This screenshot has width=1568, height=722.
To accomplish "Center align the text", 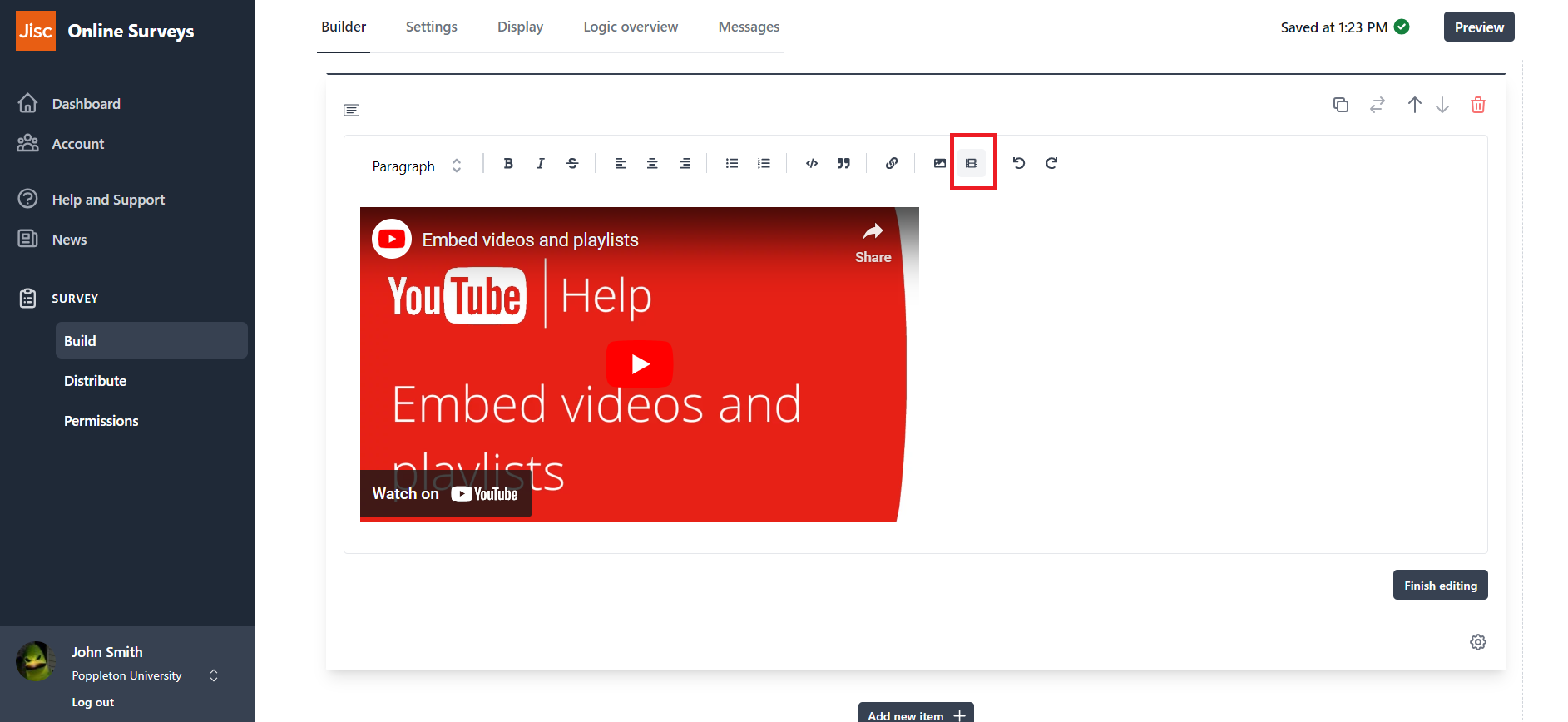I will coord(652,163).
